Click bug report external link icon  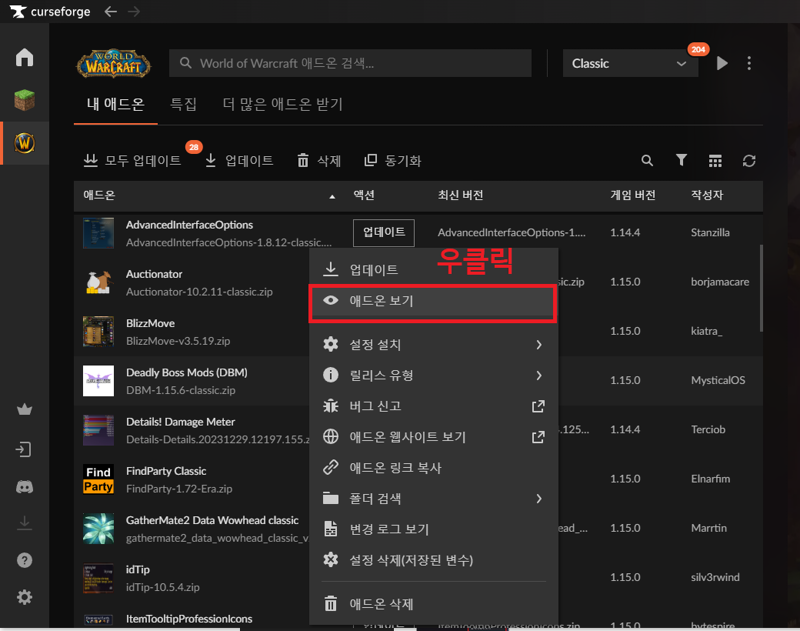coord(538,406)
